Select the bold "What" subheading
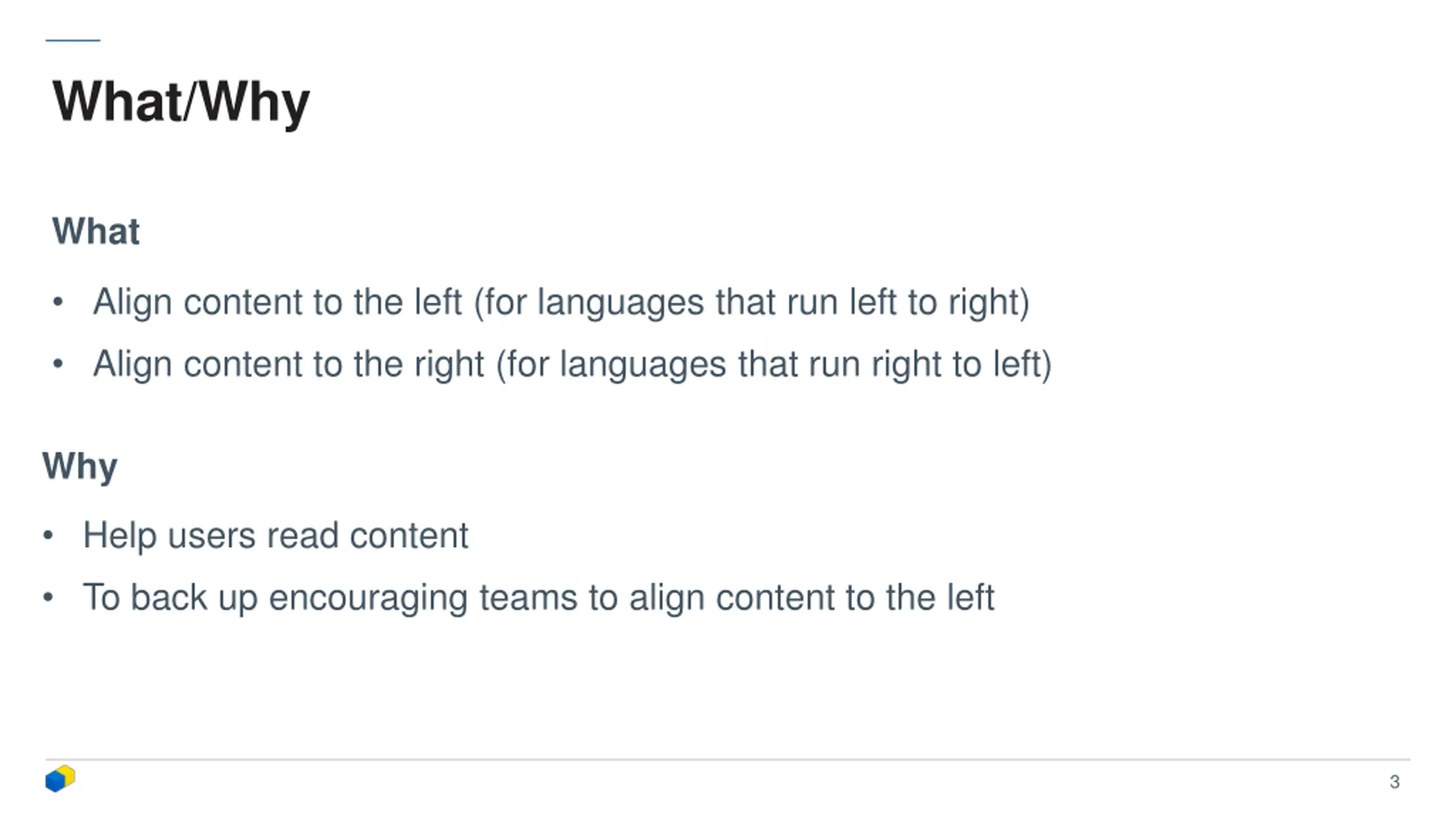1456x819 pixels. (x=96, y=231)
